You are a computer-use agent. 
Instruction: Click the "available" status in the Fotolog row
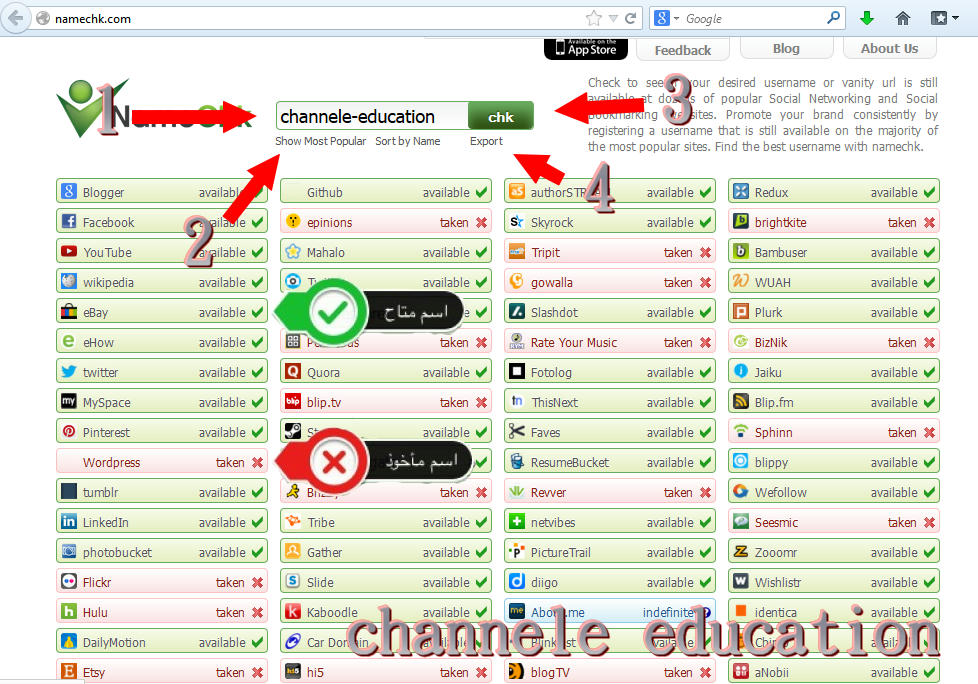tap(670, 372)
